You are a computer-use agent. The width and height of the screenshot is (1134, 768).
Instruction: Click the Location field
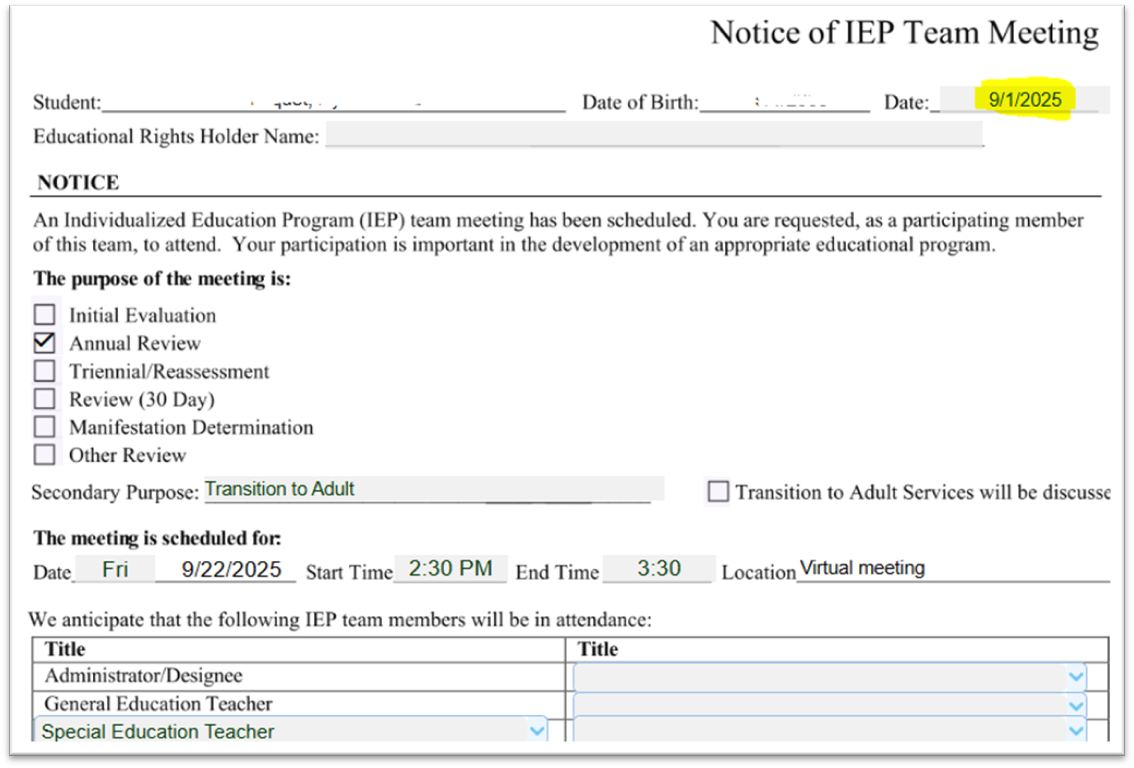pyautogui.click(x=952, y=568)
